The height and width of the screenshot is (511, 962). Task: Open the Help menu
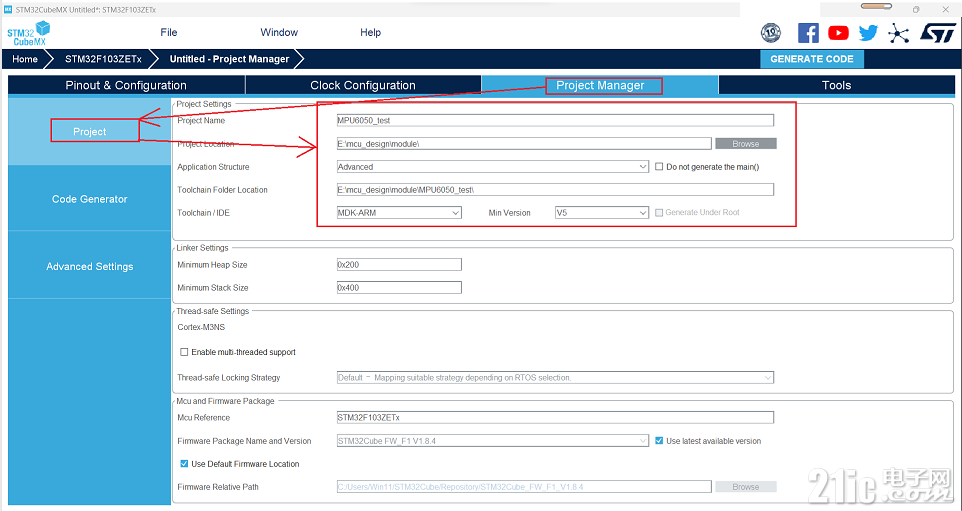[371, 33]
